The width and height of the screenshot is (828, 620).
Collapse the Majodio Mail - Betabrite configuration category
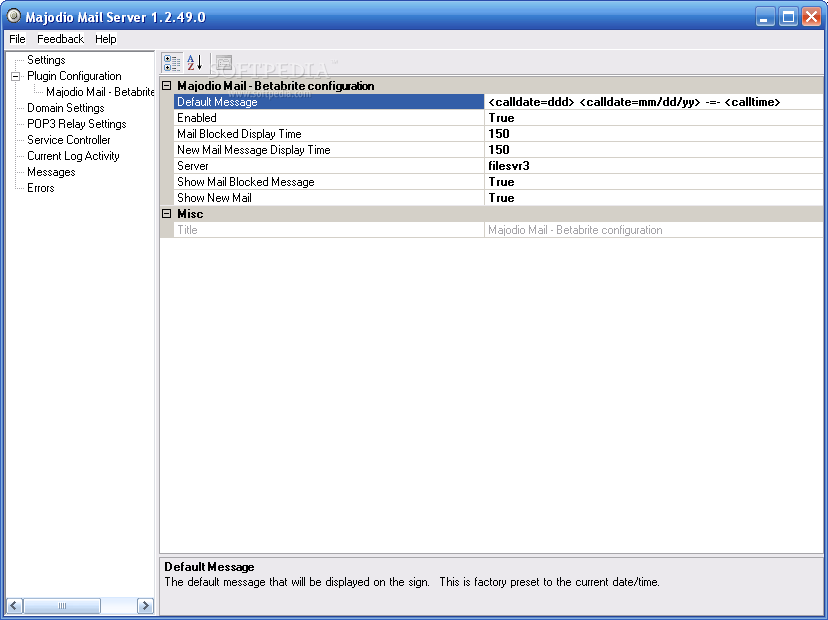167,86
